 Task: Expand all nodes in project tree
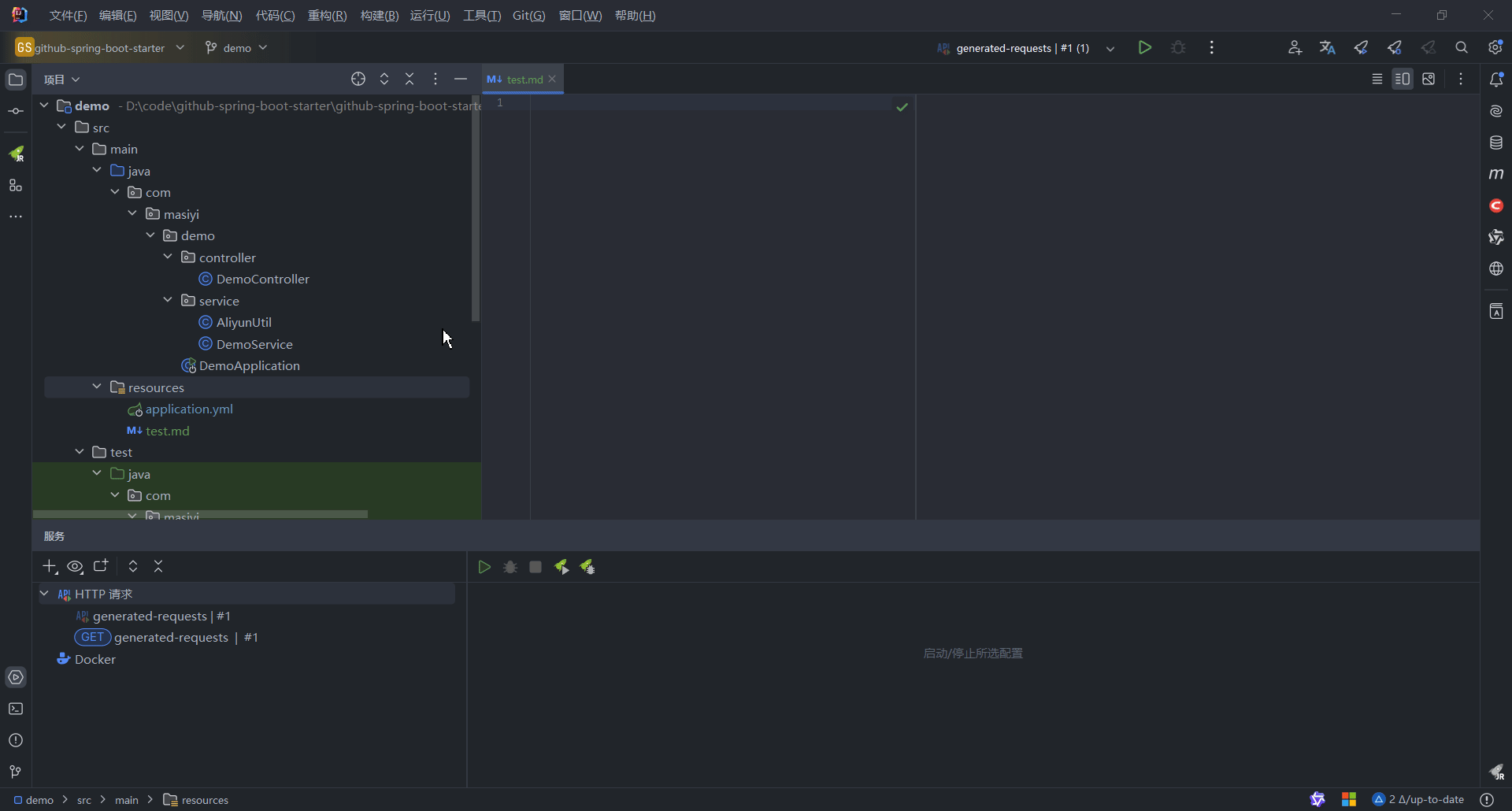pos(384,79)
